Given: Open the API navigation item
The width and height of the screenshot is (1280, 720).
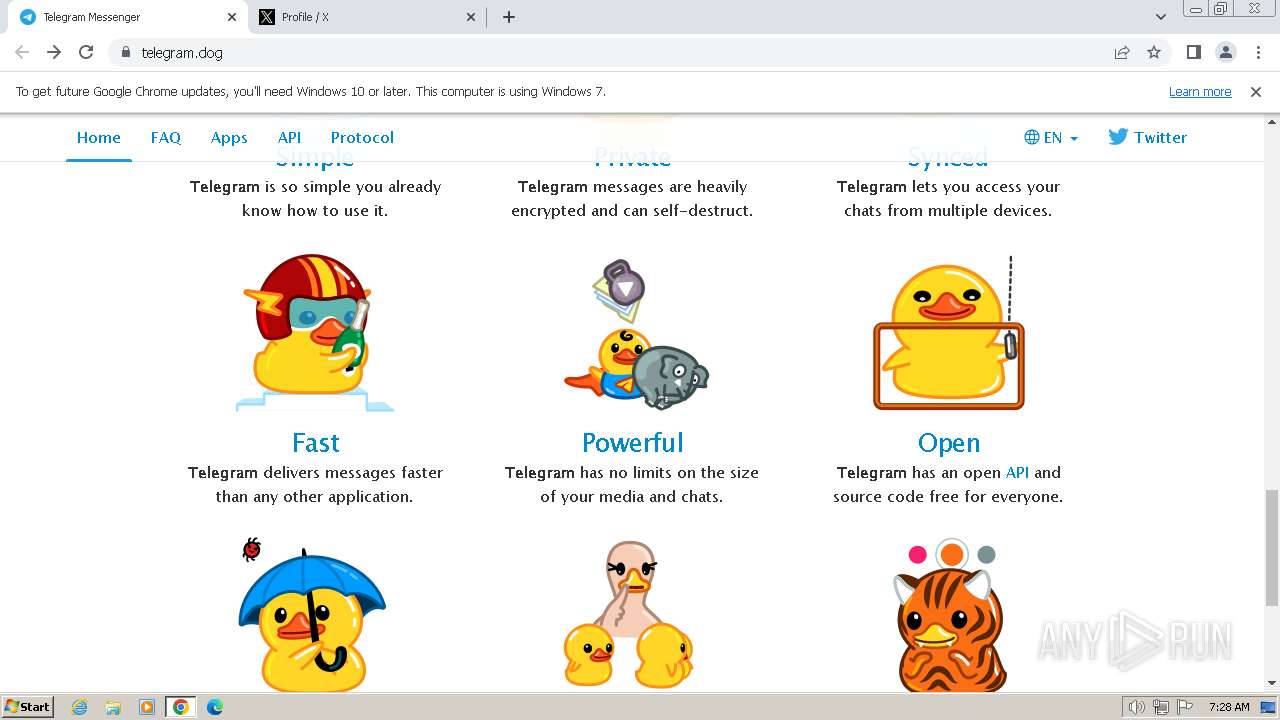Looking at the screenshot, I should 289,138.
